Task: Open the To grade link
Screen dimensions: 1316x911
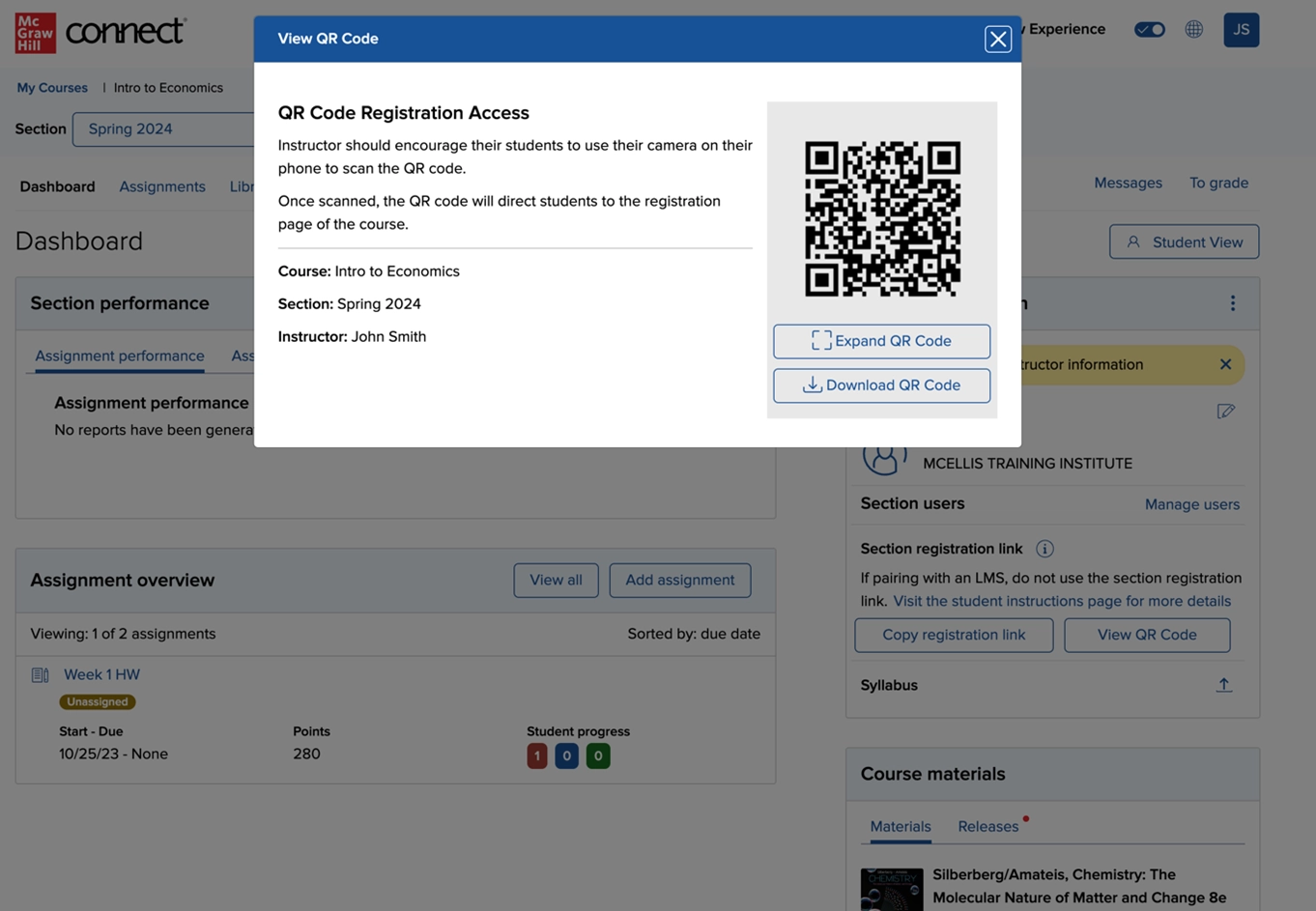Action: 1218,183
